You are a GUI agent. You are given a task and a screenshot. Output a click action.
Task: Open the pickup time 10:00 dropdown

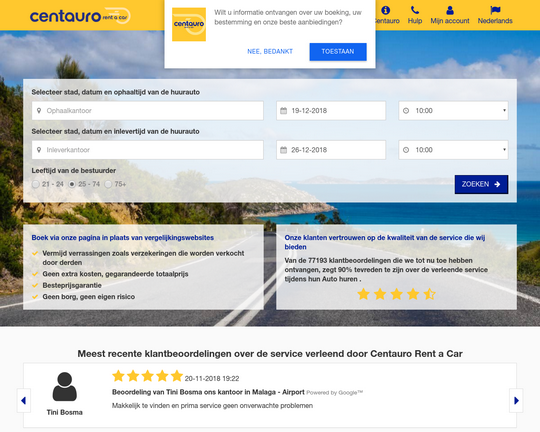pos(453,111)
